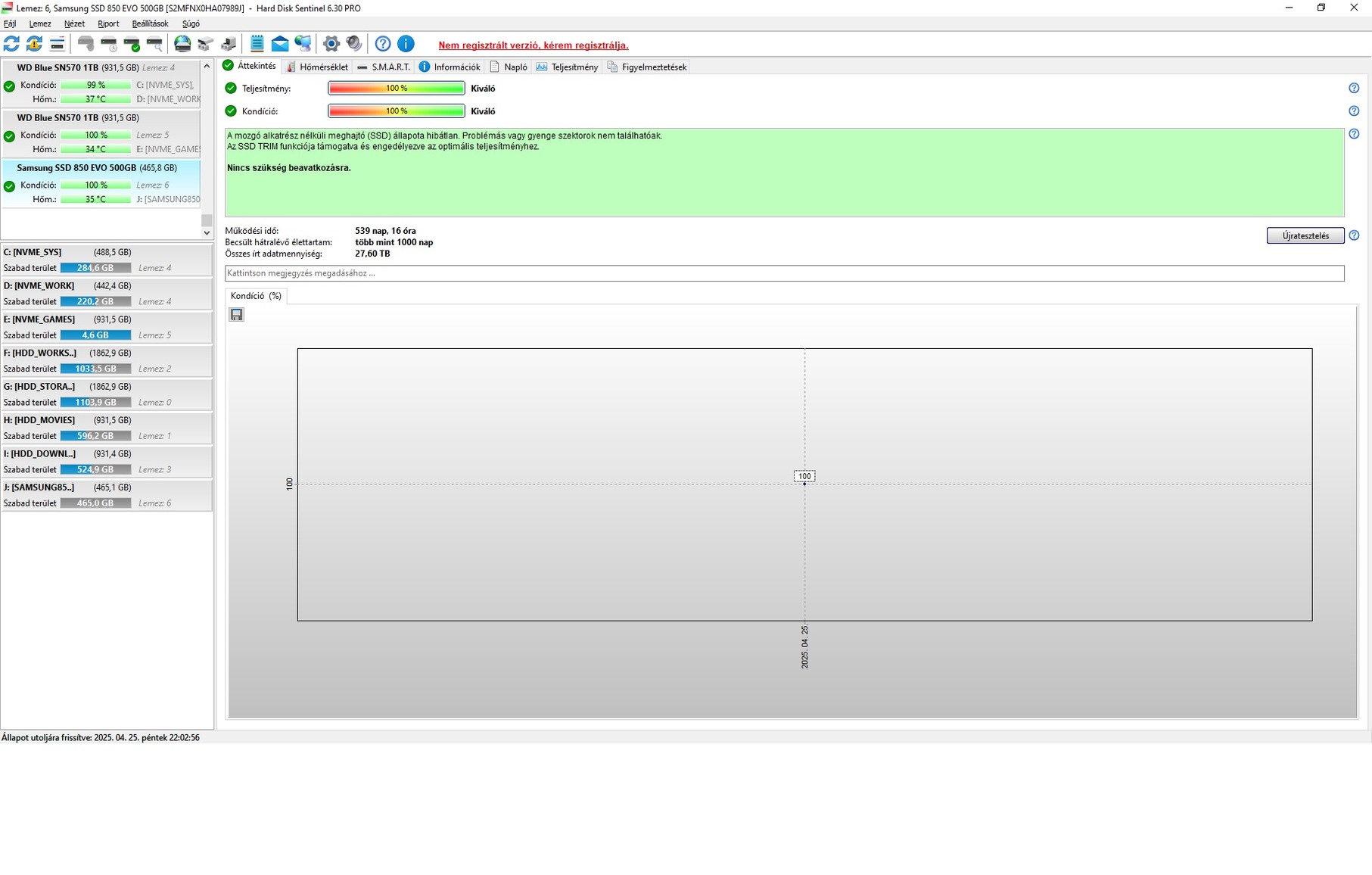Select the F: [HDD_WORKS..] volume

click(107, 361)
